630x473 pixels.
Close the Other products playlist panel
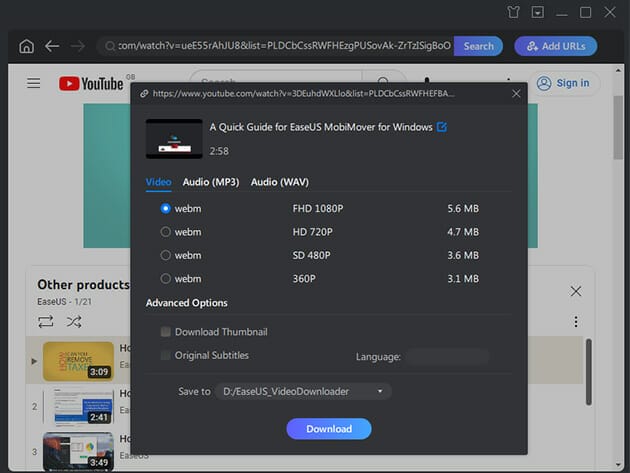tap(576, 291)
